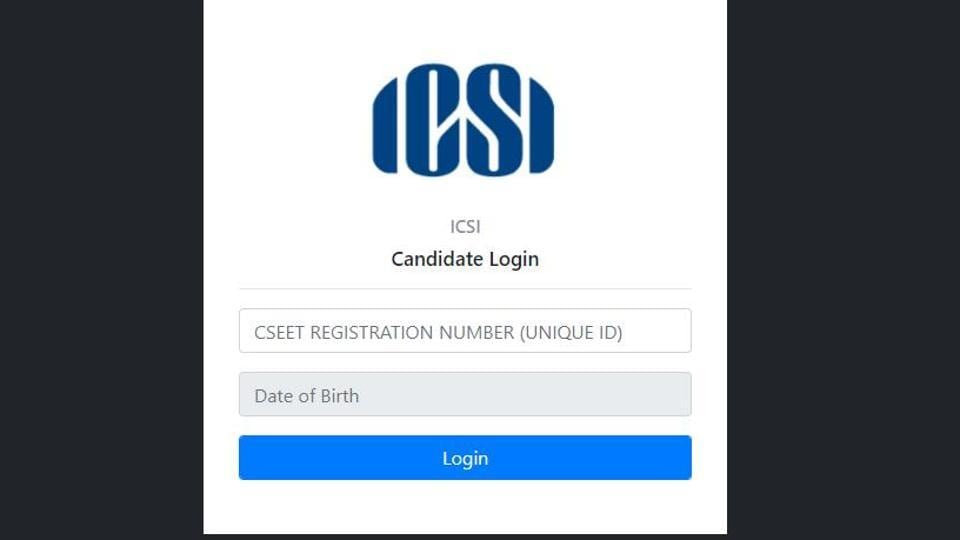Select the Date of Birth field
The height and width of the screenshot is (540, 960).
[x=465, y=394]
